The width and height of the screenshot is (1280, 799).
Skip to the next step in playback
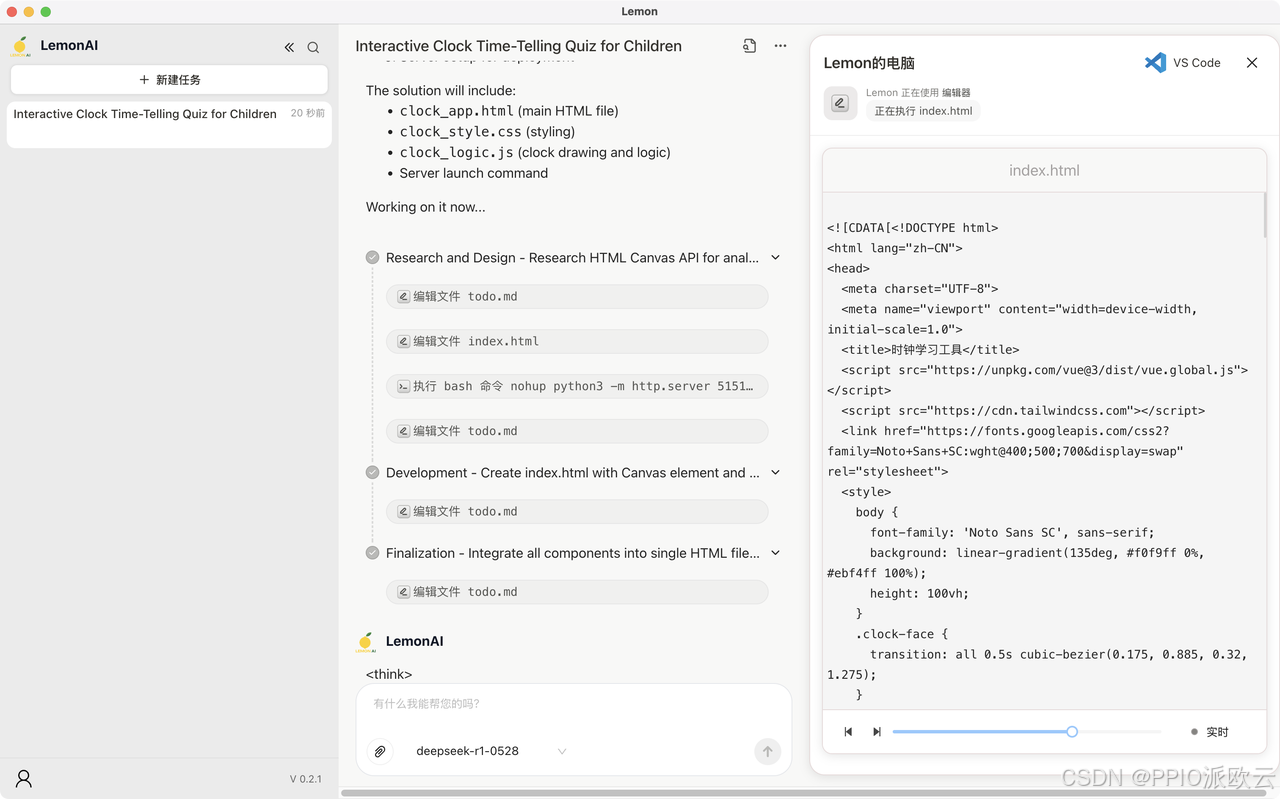[x=877, y=732]
